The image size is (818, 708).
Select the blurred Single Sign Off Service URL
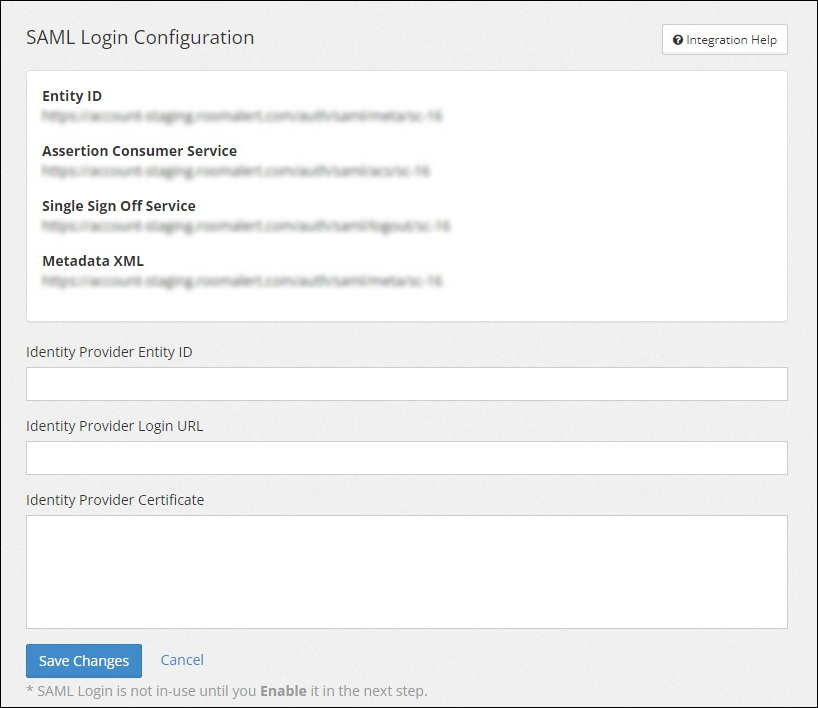(x=246, y=226)
